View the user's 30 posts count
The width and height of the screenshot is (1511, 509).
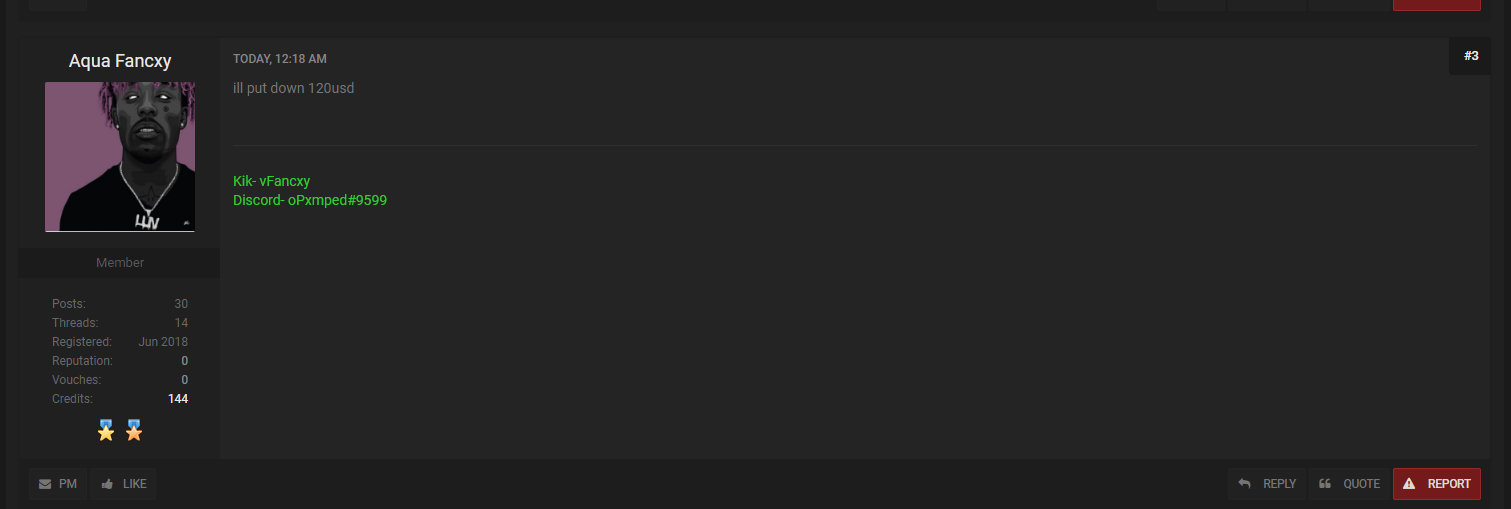pos(181,304)
